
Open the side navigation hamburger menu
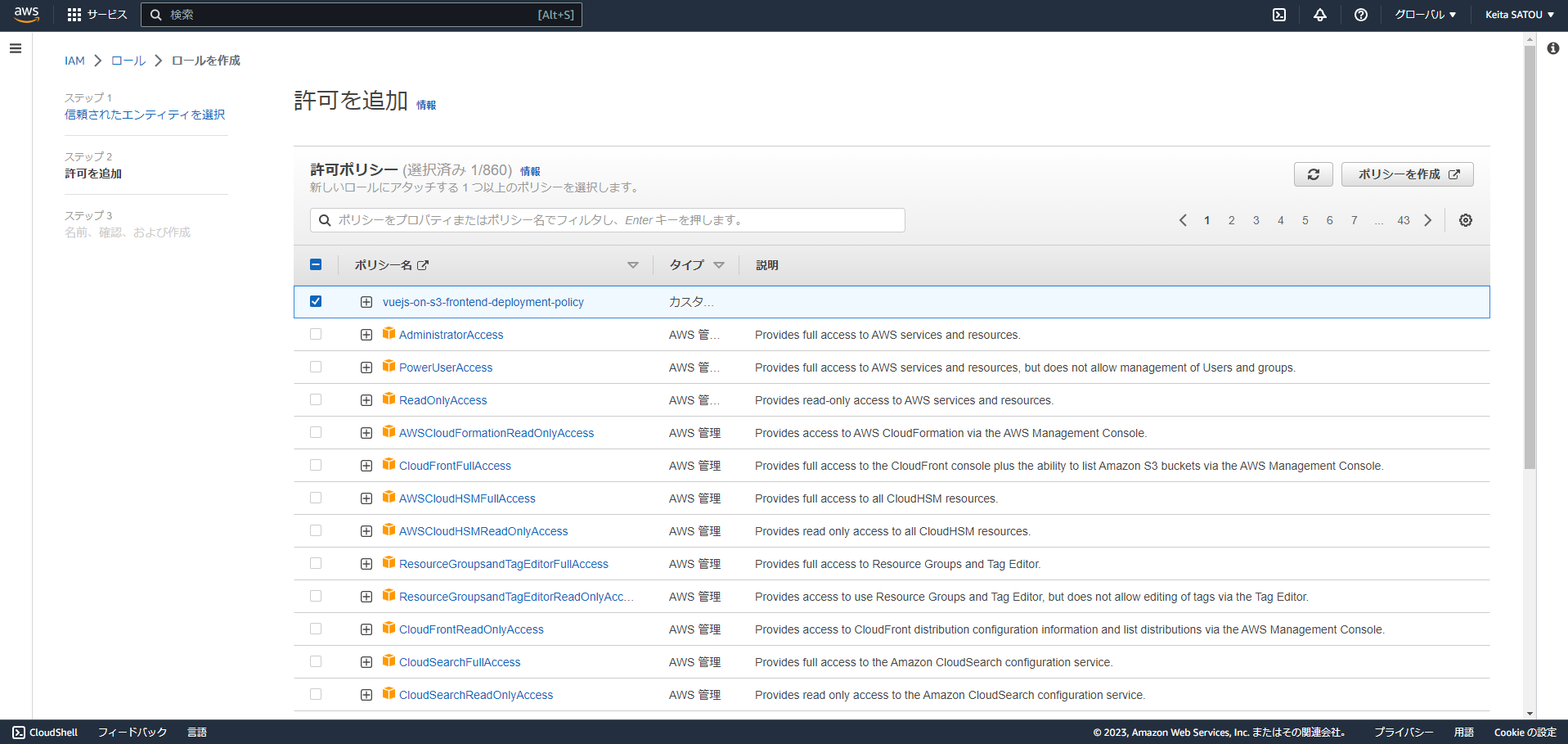[16, 48]
